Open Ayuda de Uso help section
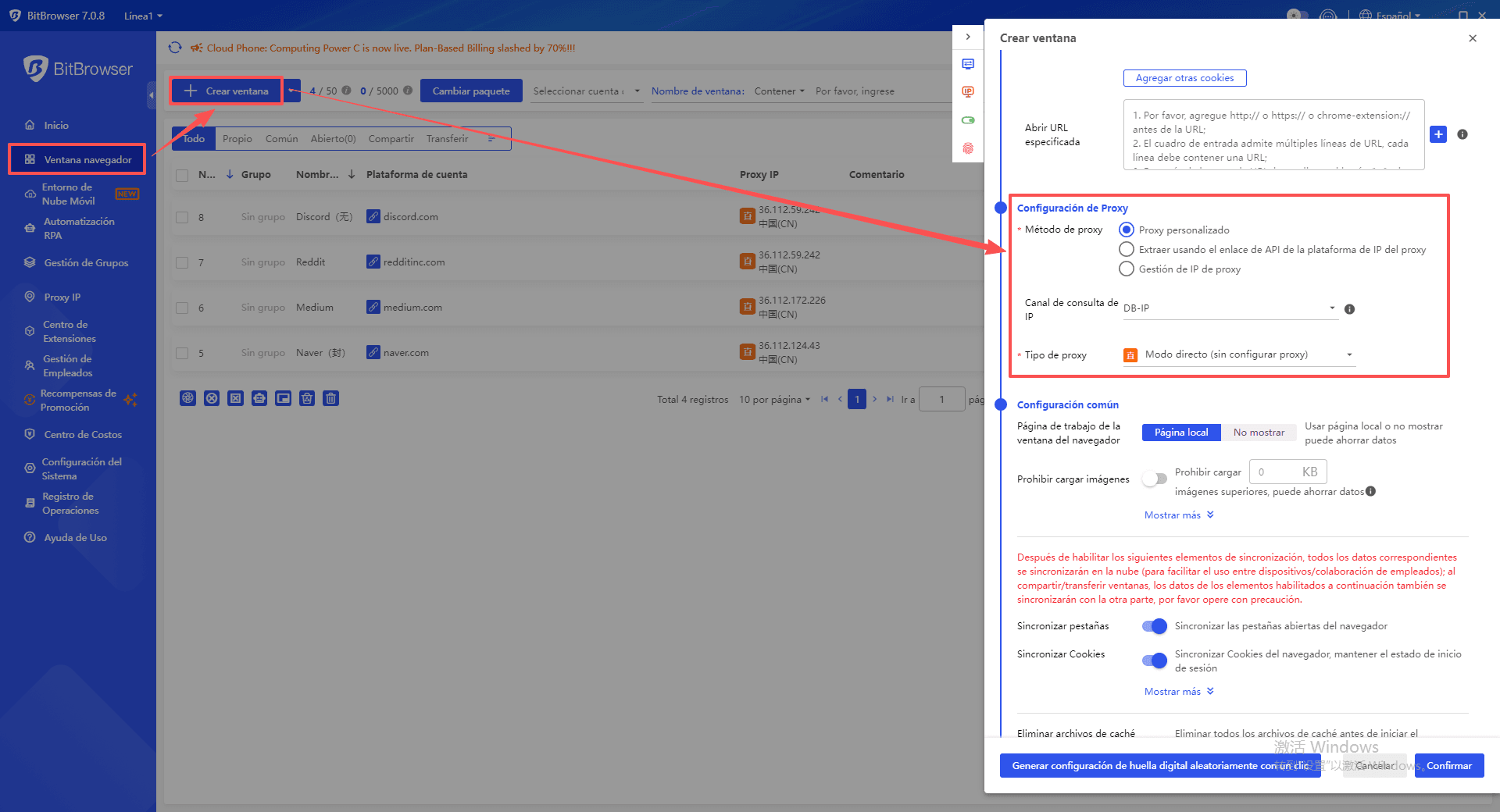Screen dimensions: 1500x812 [x=75, y=537]
